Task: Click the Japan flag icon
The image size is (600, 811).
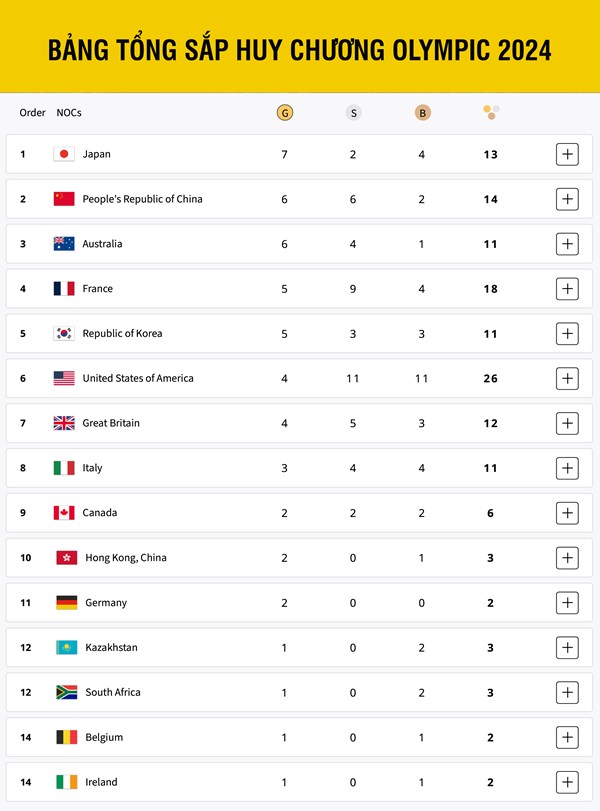Action: point(64,154)
